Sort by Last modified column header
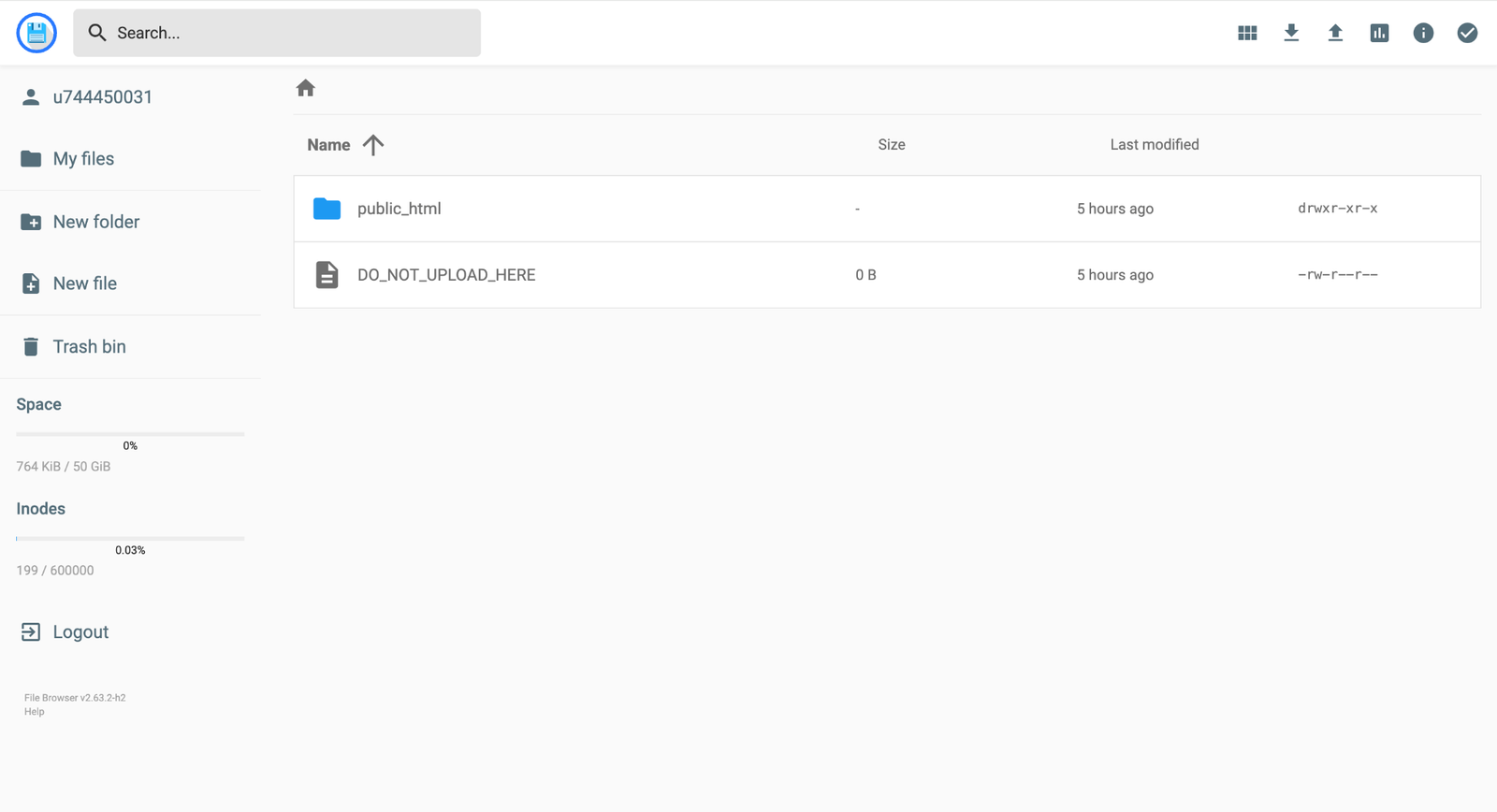The width and height of the screenshot is (1497, 812). 1155,145
